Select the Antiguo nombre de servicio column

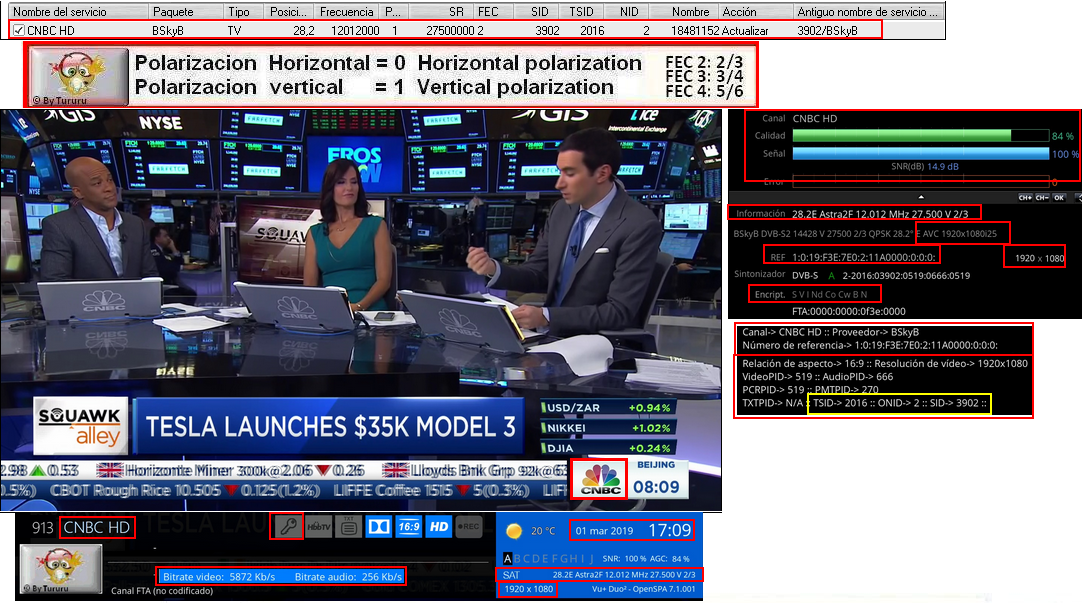pyautogui.click(x=868, y=12)
